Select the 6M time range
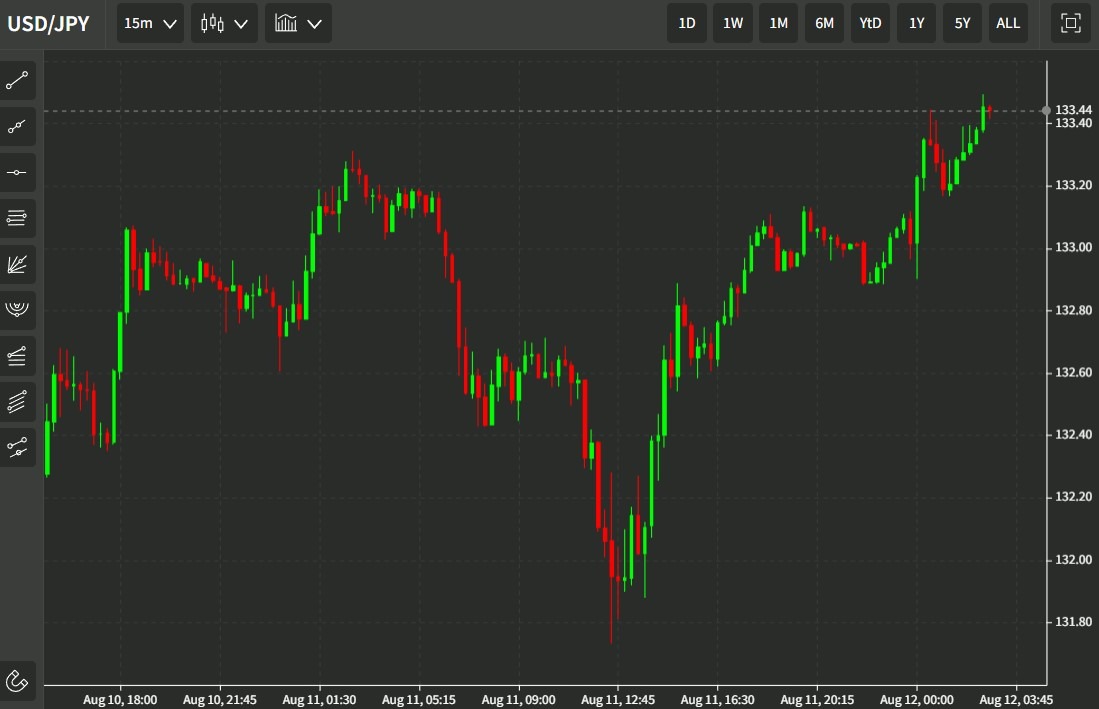 tap(824, 23)
